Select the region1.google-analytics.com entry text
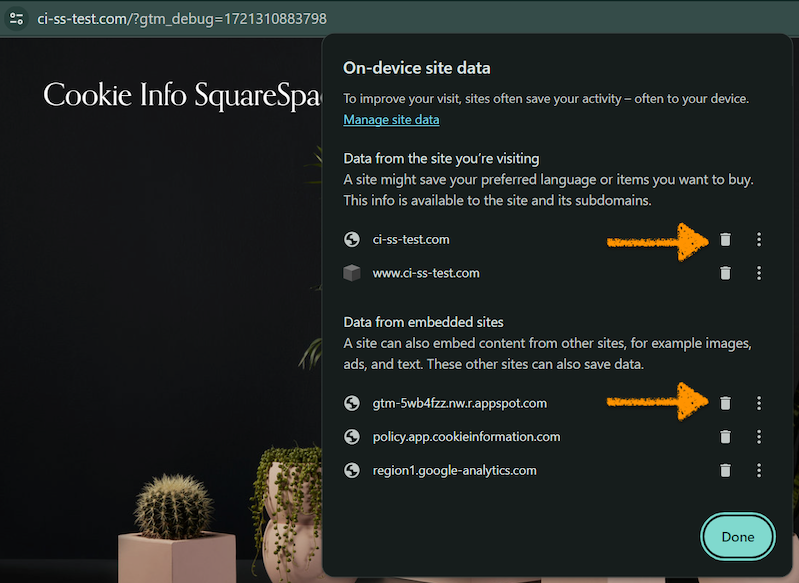Image resolution: width=799 pixels, height=583 pixels. (x=455, y=470)
